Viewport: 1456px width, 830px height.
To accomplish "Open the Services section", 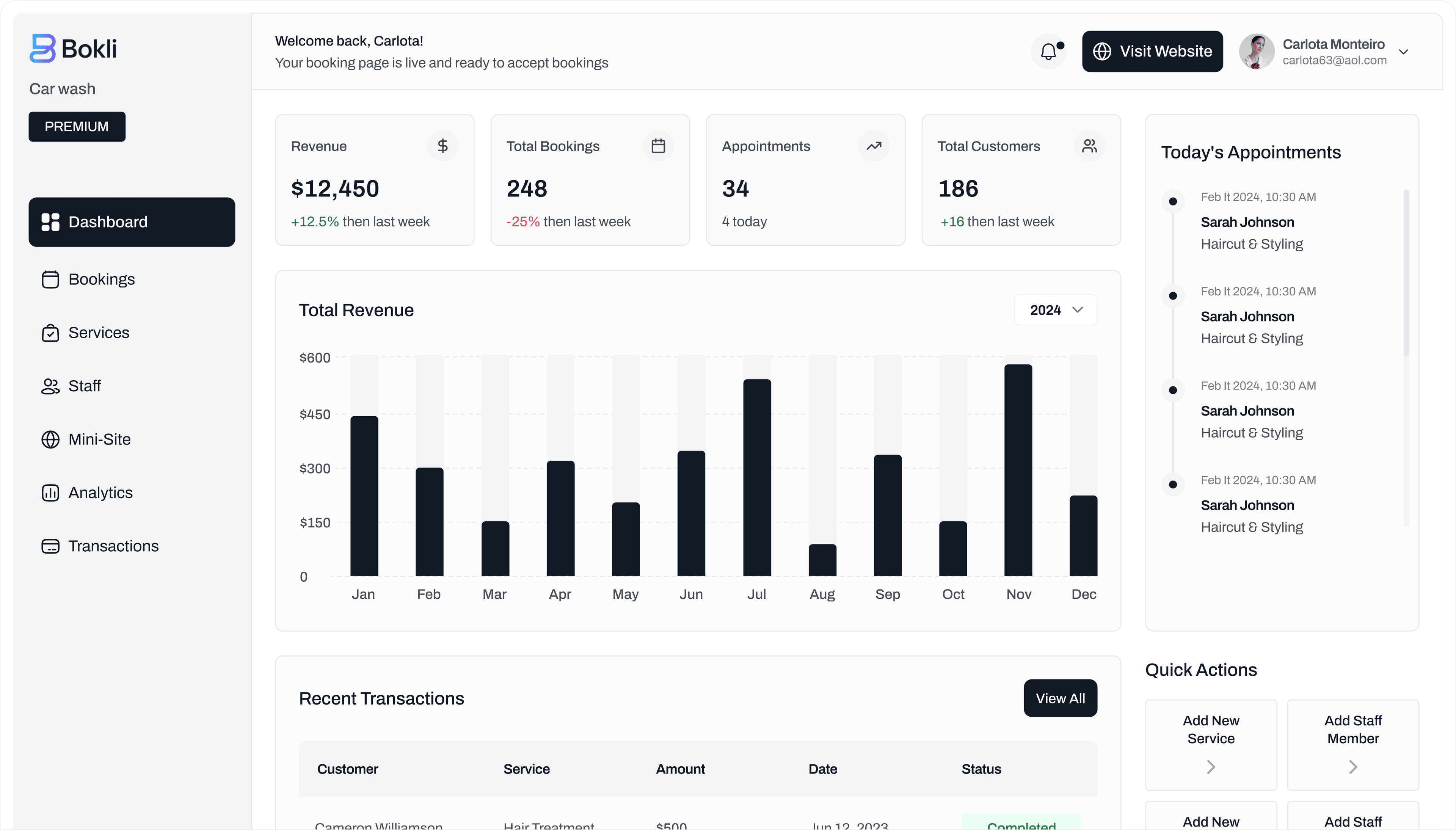I will coord(99,333).
